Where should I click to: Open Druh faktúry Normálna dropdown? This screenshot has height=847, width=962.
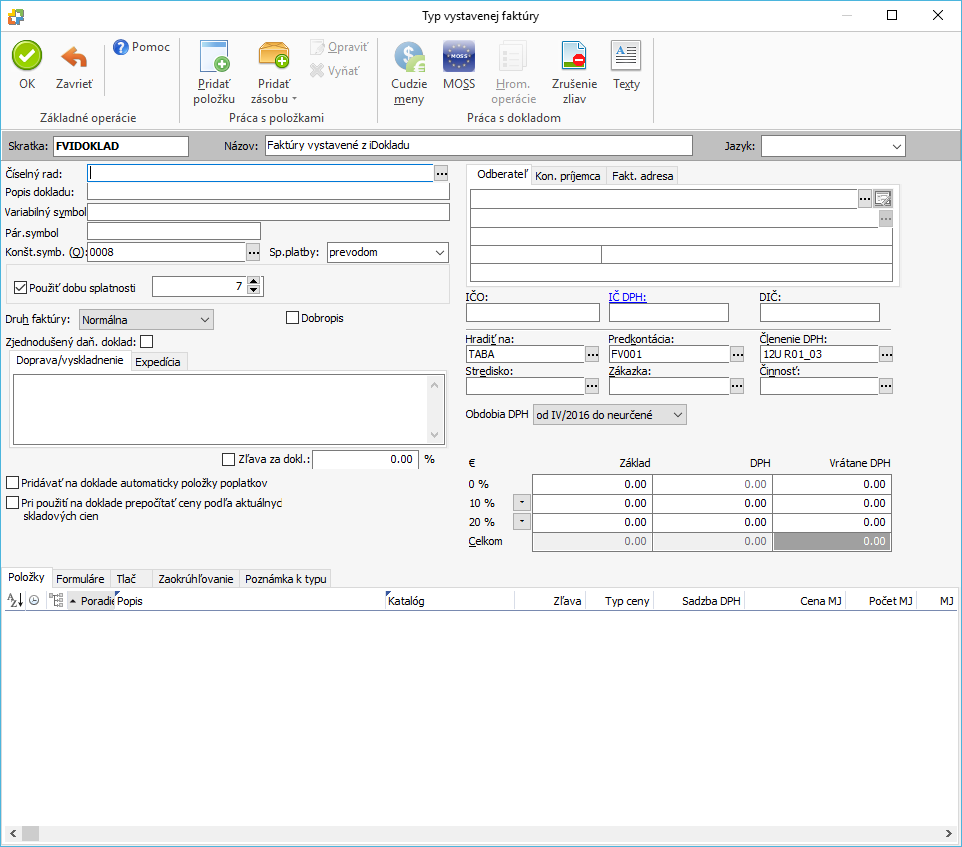205,319
